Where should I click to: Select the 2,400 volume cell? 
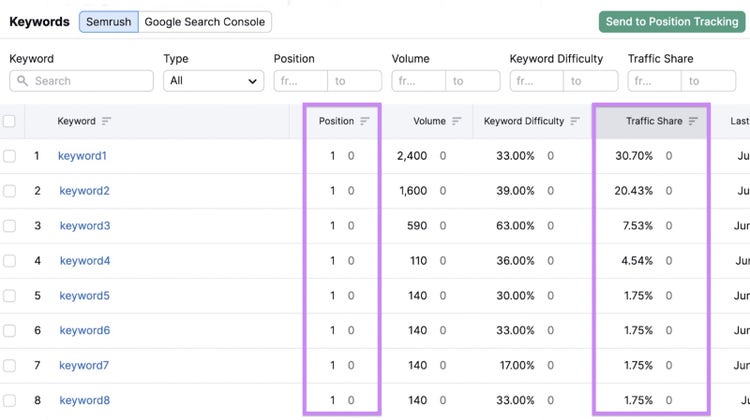[x=412, y=156]
